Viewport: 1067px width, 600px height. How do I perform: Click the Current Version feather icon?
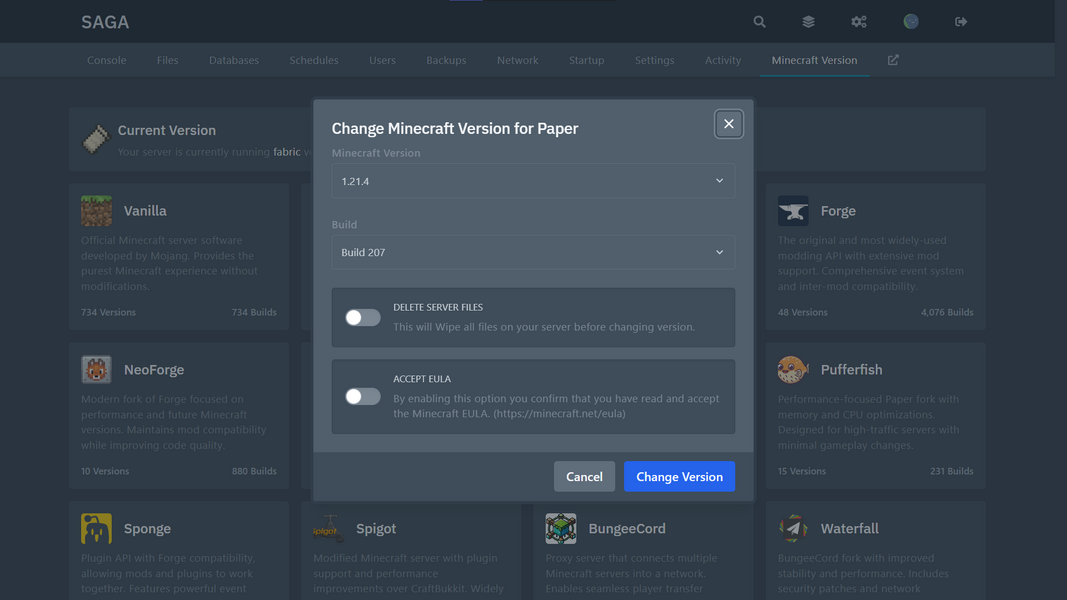tap(96, 139)
